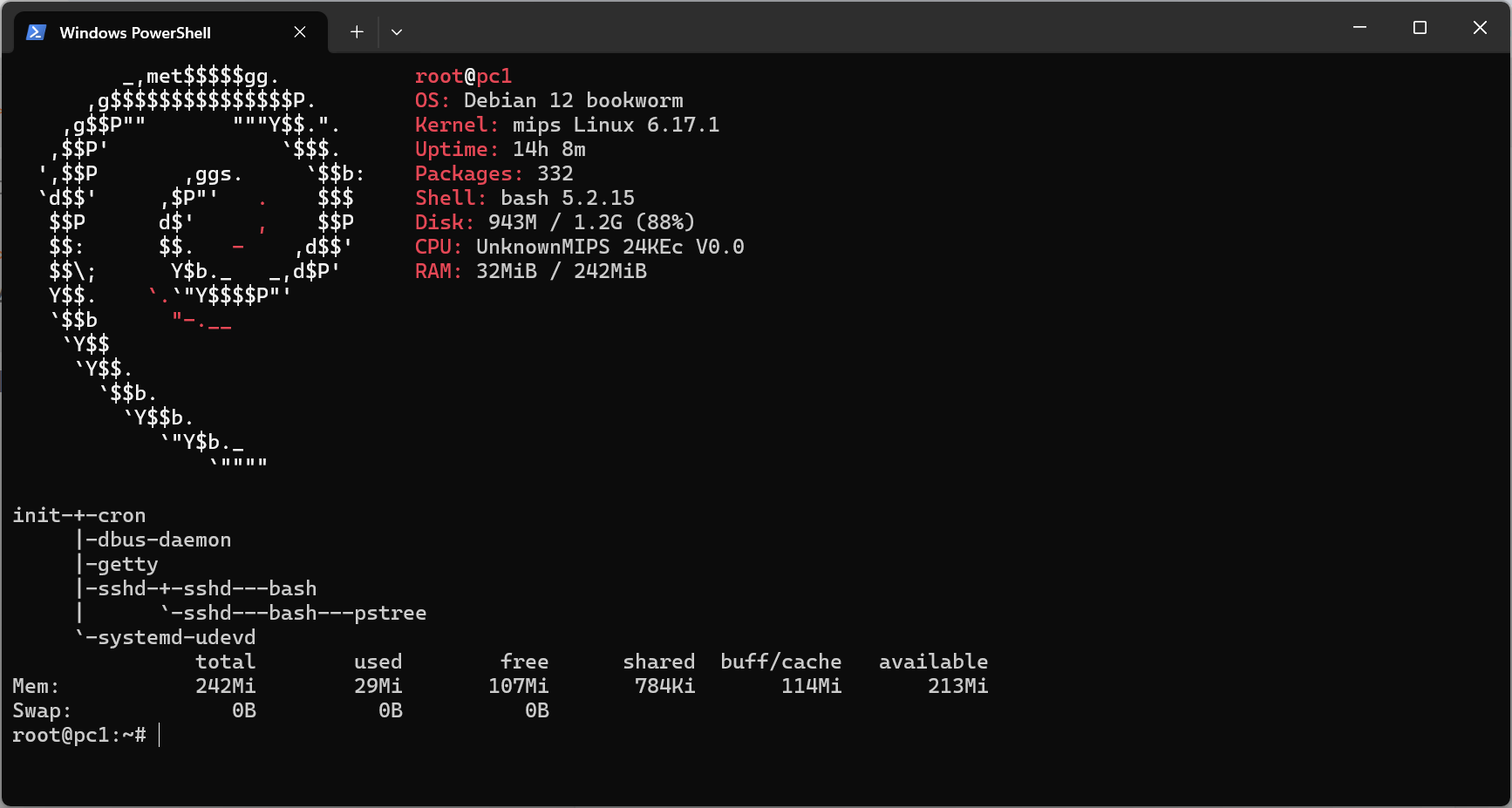Minimize the terminal window
Screen dimensions: 1512x808
pyautogui.click(x=1359, y=28)
